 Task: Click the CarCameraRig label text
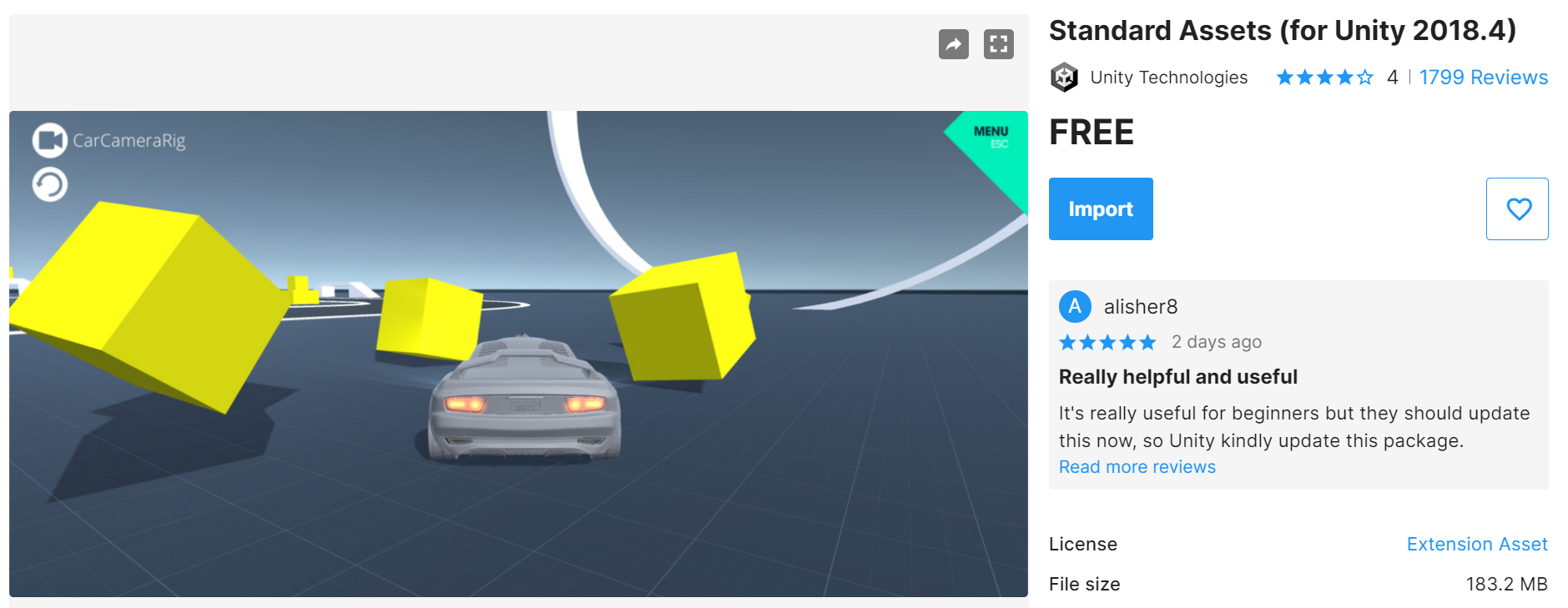pyautogui.click(x=129, y=140)
